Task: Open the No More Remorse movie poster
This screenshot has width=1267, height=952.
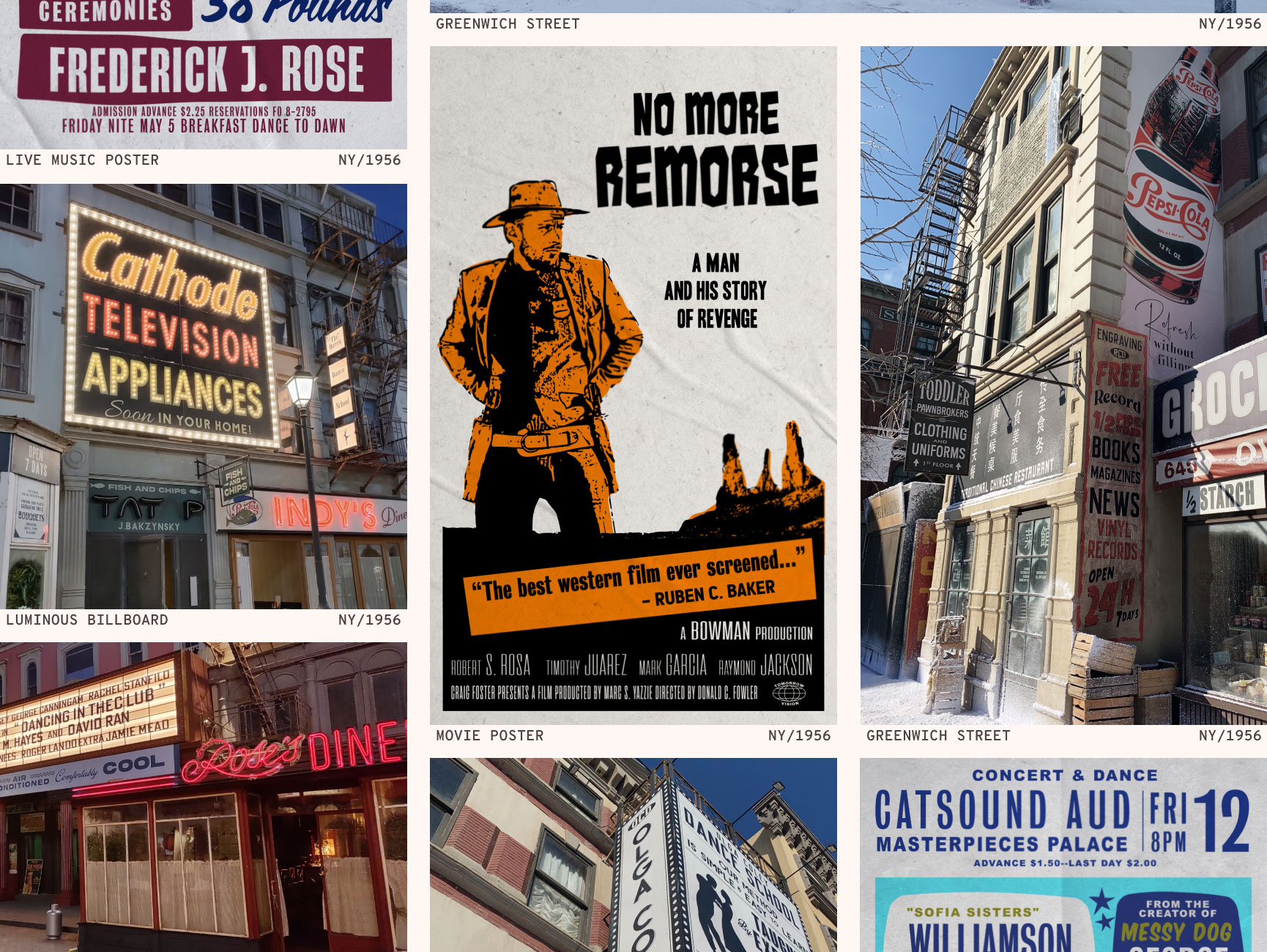Action: (x=633, y=385)
